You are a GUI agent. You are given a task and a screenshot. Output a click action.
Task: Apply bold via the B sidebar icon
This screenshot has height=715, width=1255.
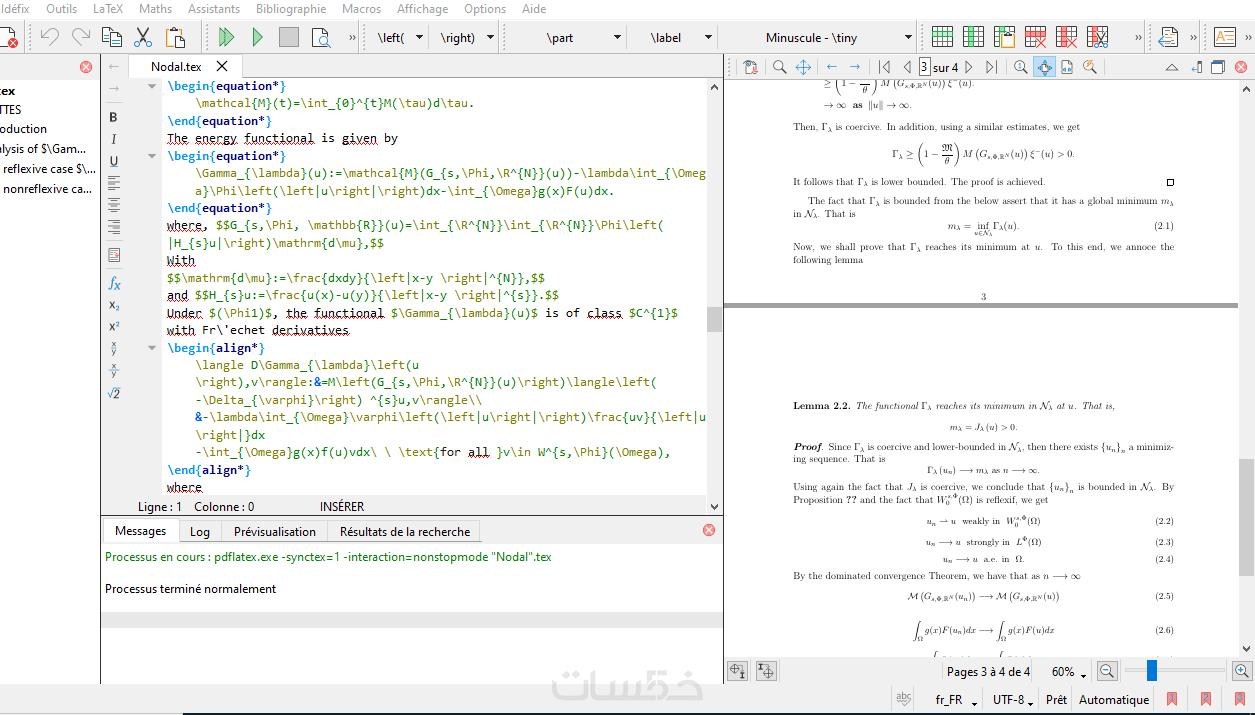pos(114,117)
